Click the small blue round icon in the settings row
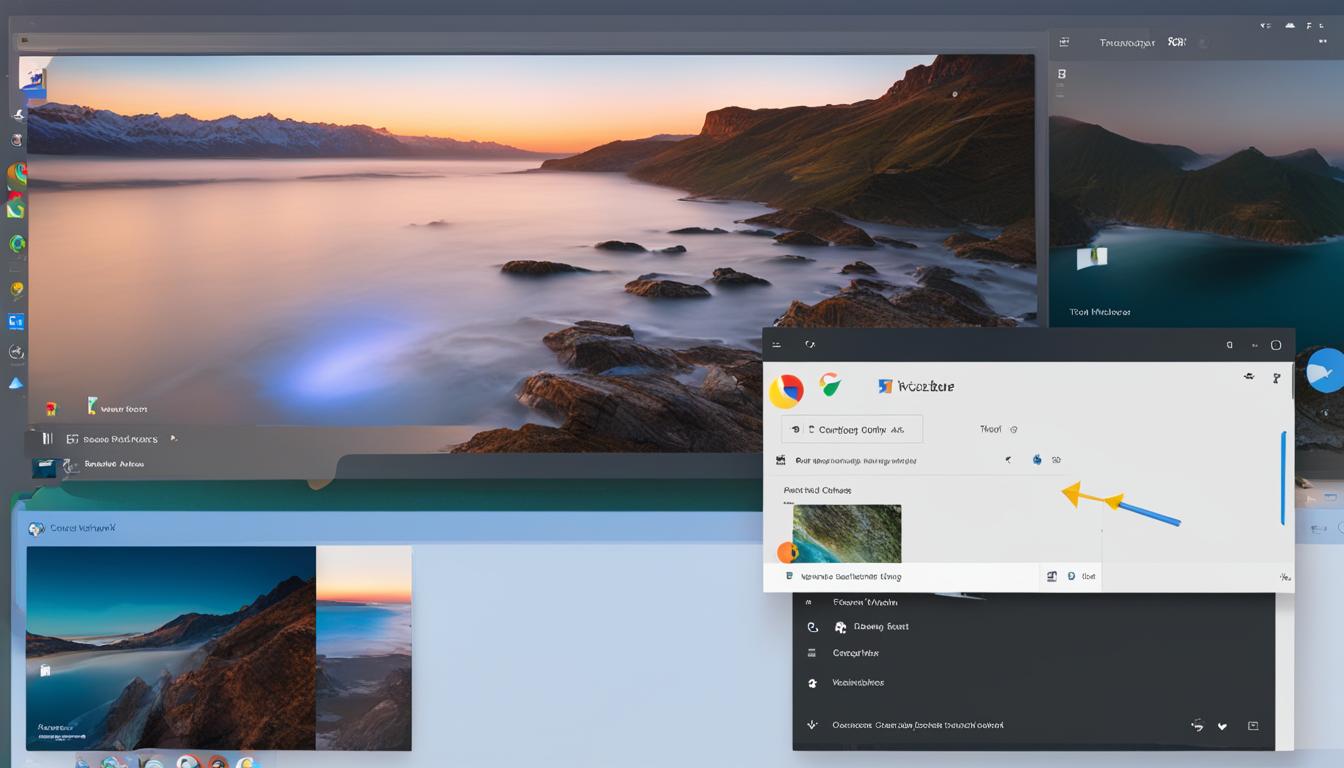The height and width of the screenshot is (768, 1344). pyautogui.click(x=1037, y=460)
